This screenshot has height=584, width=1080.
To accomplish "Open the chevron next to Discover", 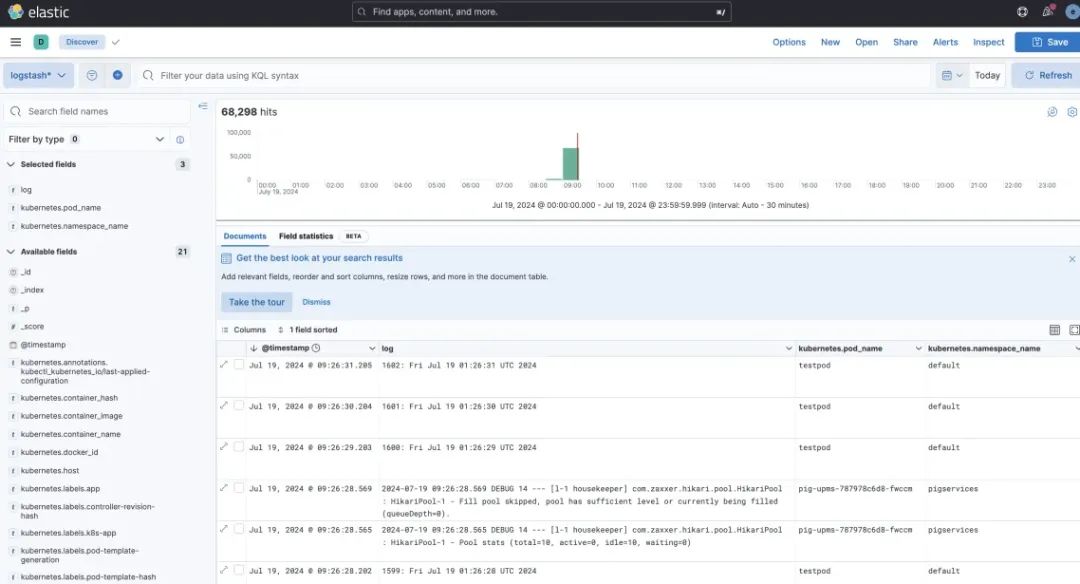I will click(116, 42).
